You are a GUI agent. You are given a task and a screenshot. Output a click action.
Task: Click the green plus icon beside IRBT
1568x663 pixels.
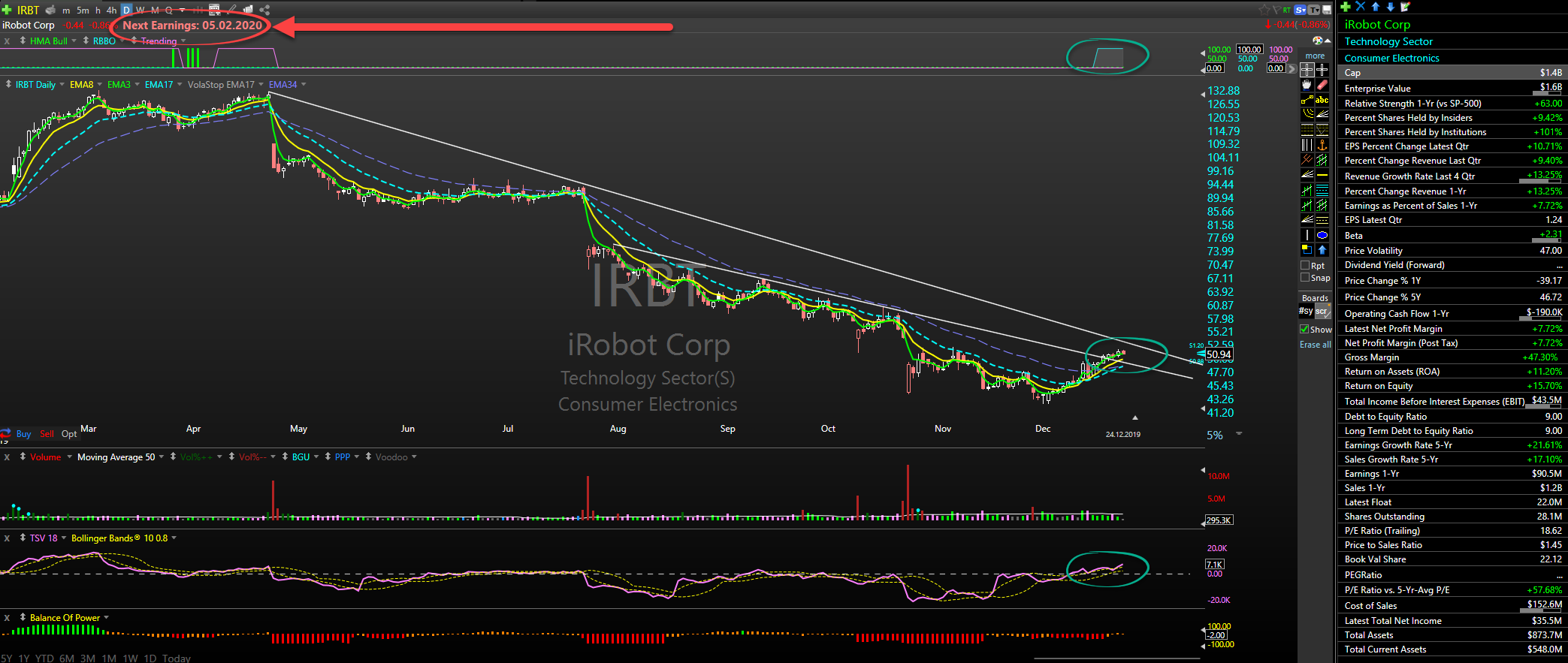coord(7,10)
